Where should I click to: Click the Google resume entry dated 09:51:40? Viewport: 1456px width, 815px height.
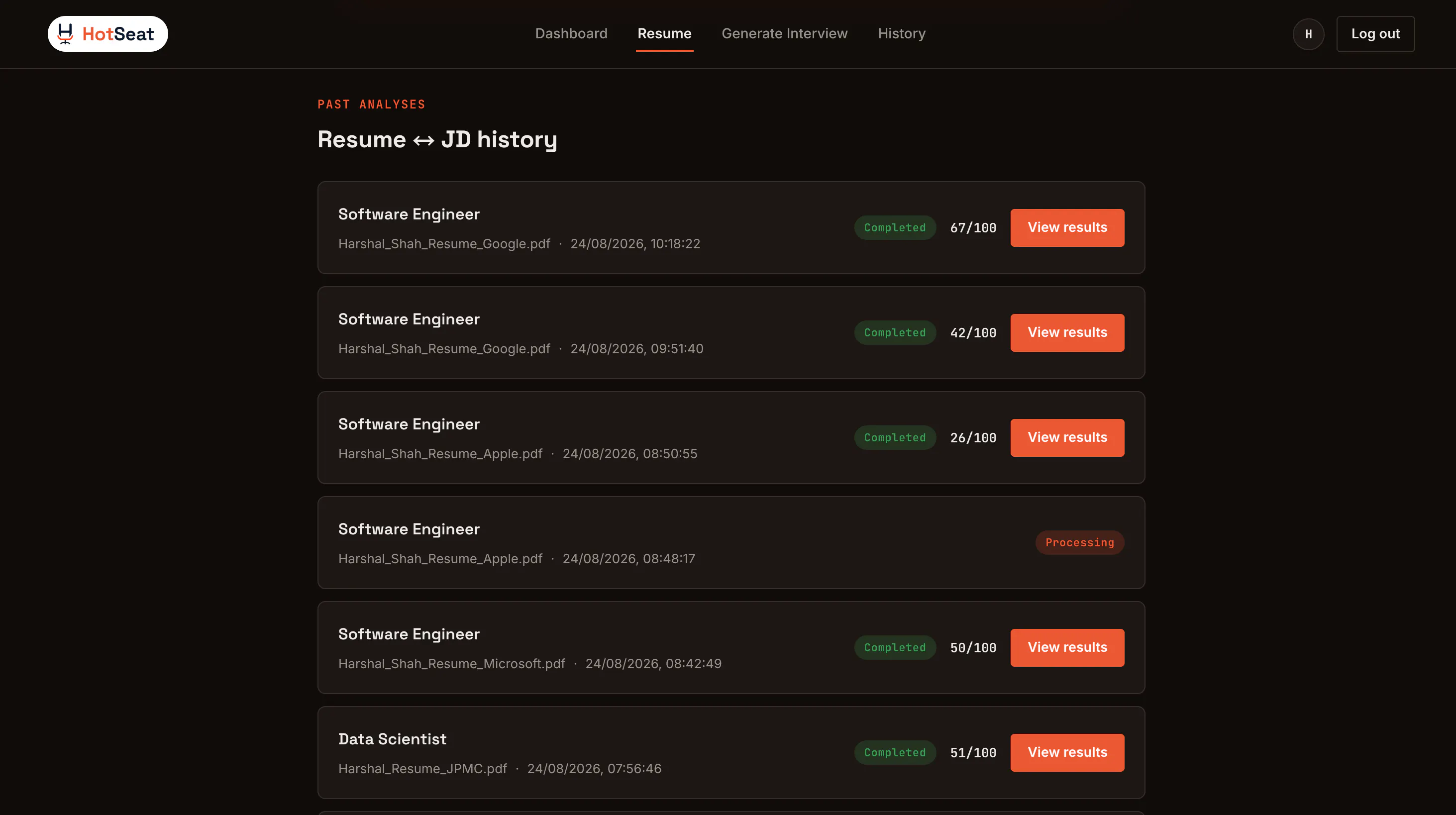click(731, 333)
